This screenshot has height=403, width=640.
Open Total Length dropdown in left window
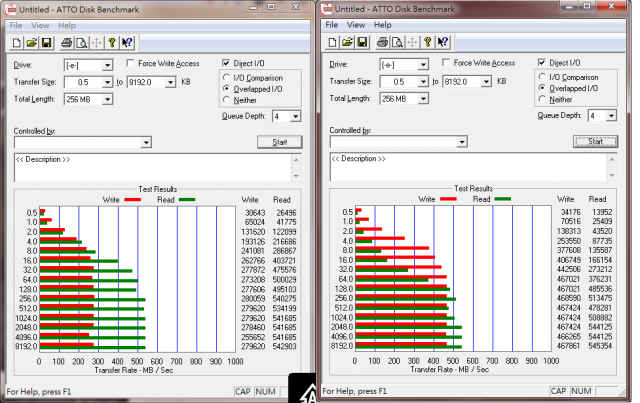pyautogui.click(x=107, y=99)
